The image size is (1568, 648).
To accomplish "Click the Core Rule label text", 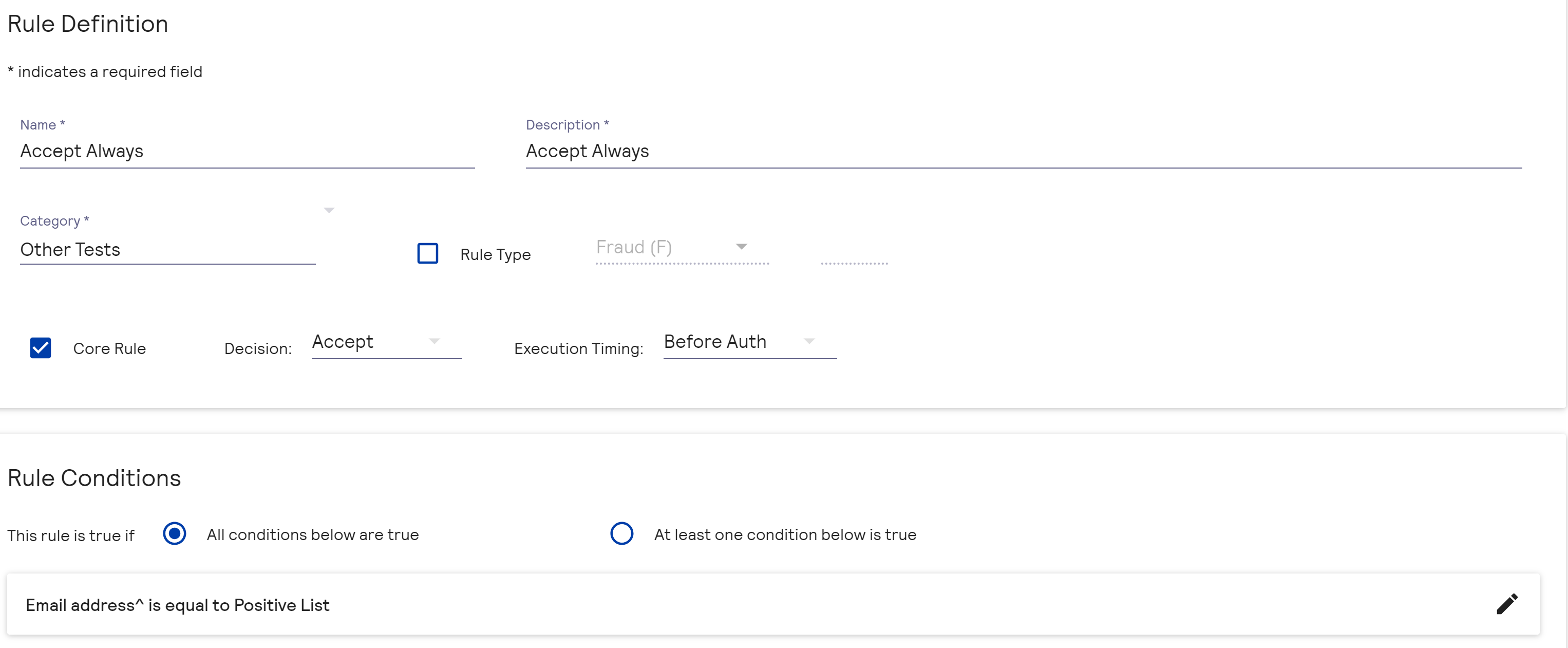I will (x=109, y=348).
